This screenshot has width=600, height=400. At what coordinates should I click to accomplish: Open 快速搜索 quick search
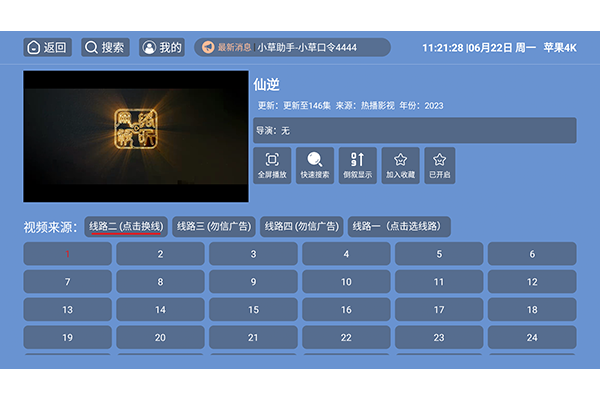[x=315, y=165]
